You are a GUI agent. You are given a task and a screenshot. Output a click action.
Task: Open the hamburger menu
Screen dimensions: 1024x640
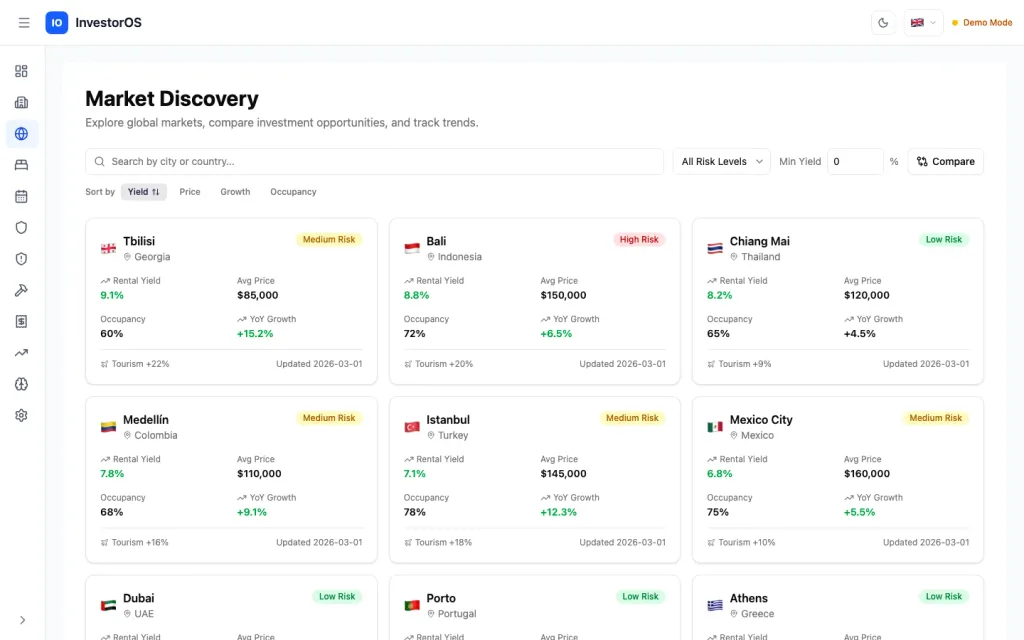24,23
